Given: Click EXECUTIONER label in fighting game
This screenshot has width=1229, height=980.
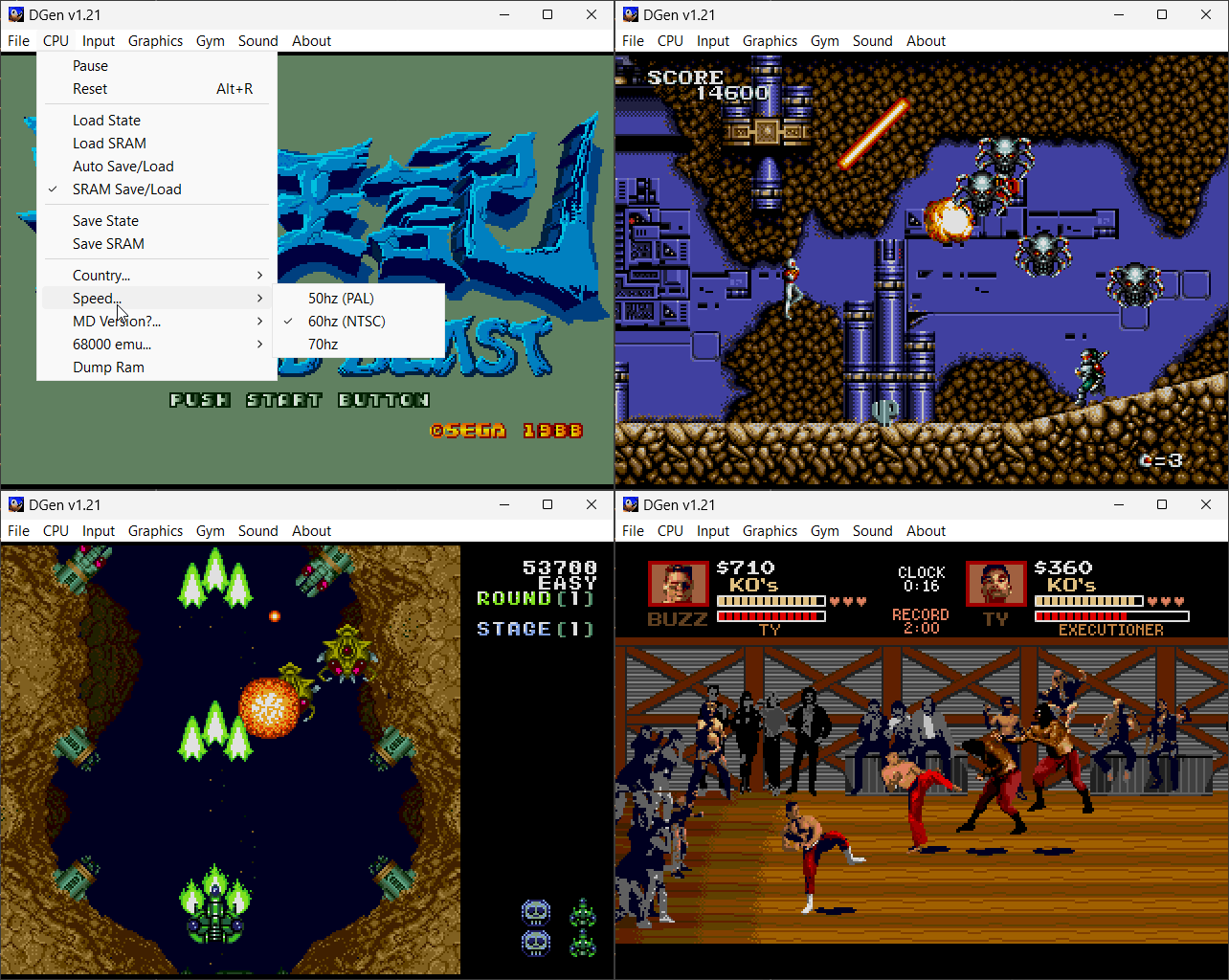Looking at the screenshot, I should click(x=1111, y=630).
